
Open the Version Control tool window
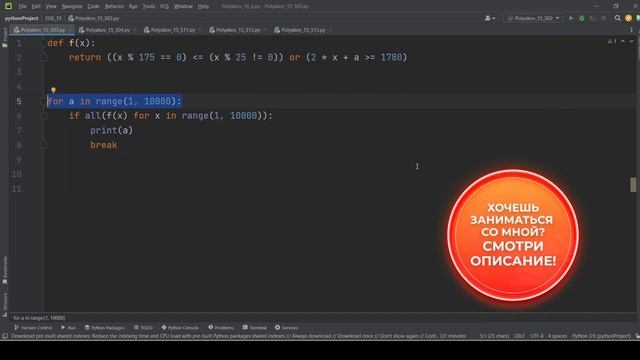33,327
